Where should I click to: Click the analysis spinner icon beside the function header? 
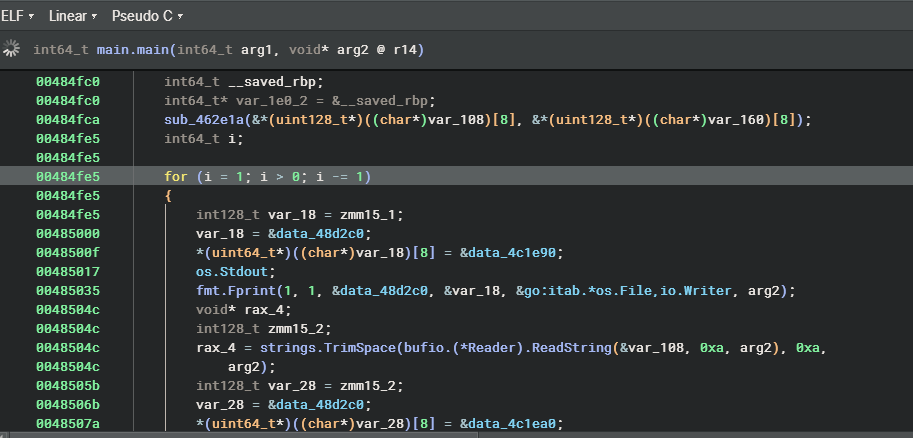[x=12, y=49]
